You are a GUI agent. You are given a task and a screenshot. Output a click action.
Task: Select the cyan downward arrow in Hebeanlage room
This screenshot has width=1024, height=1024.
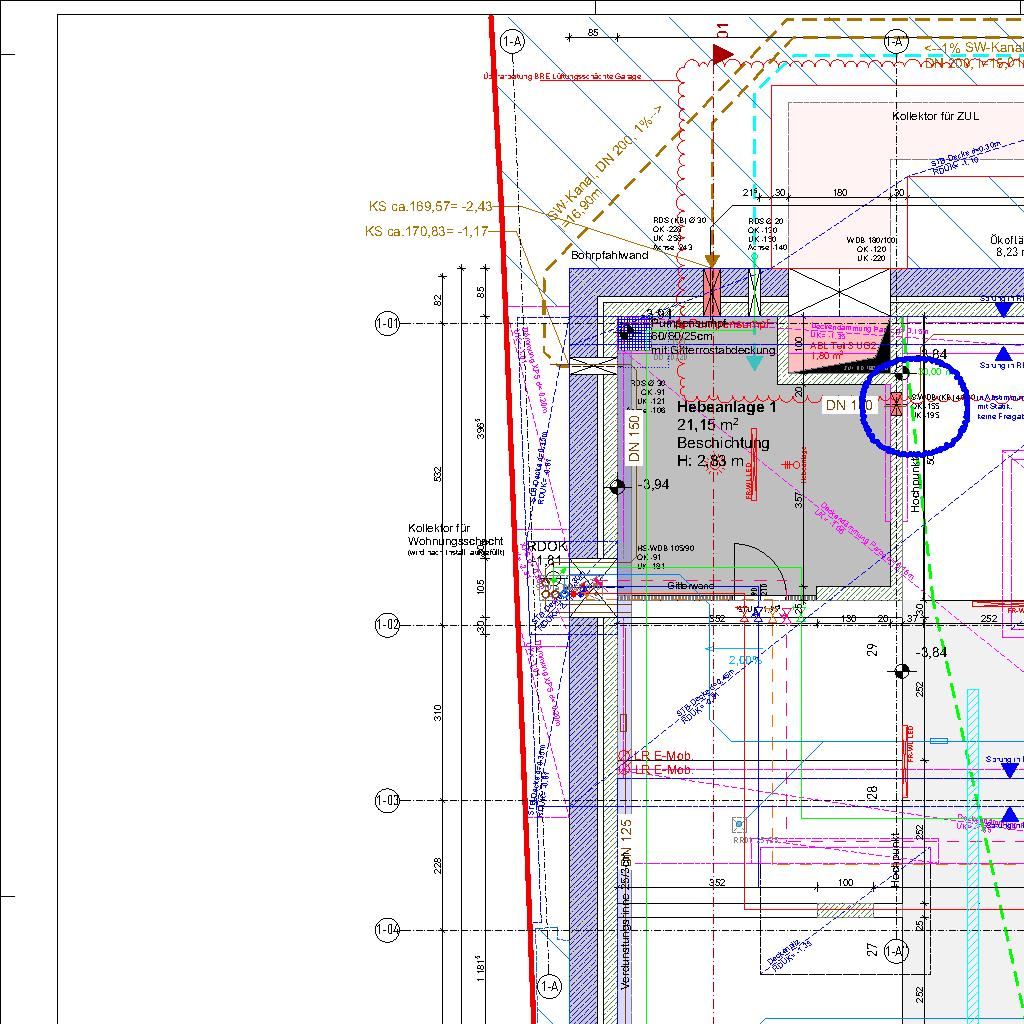754,363
